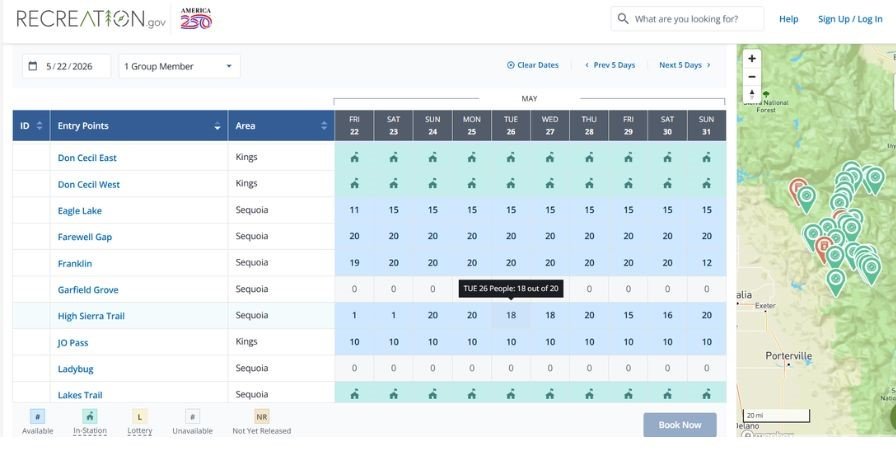Sort table by ID column
896x457 pixels.
click(x=40, y=126)
